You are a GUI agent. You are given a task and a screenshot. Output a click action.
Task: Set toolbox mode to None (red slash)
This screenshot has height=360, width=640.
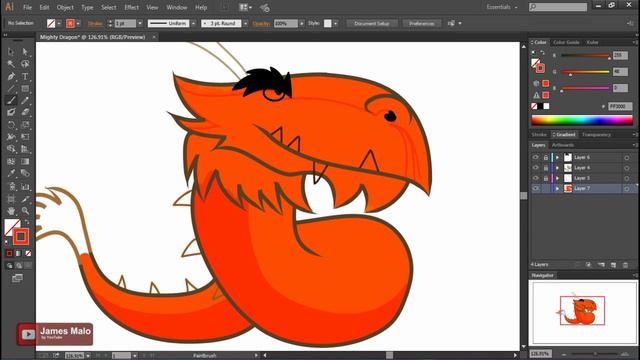28,253
